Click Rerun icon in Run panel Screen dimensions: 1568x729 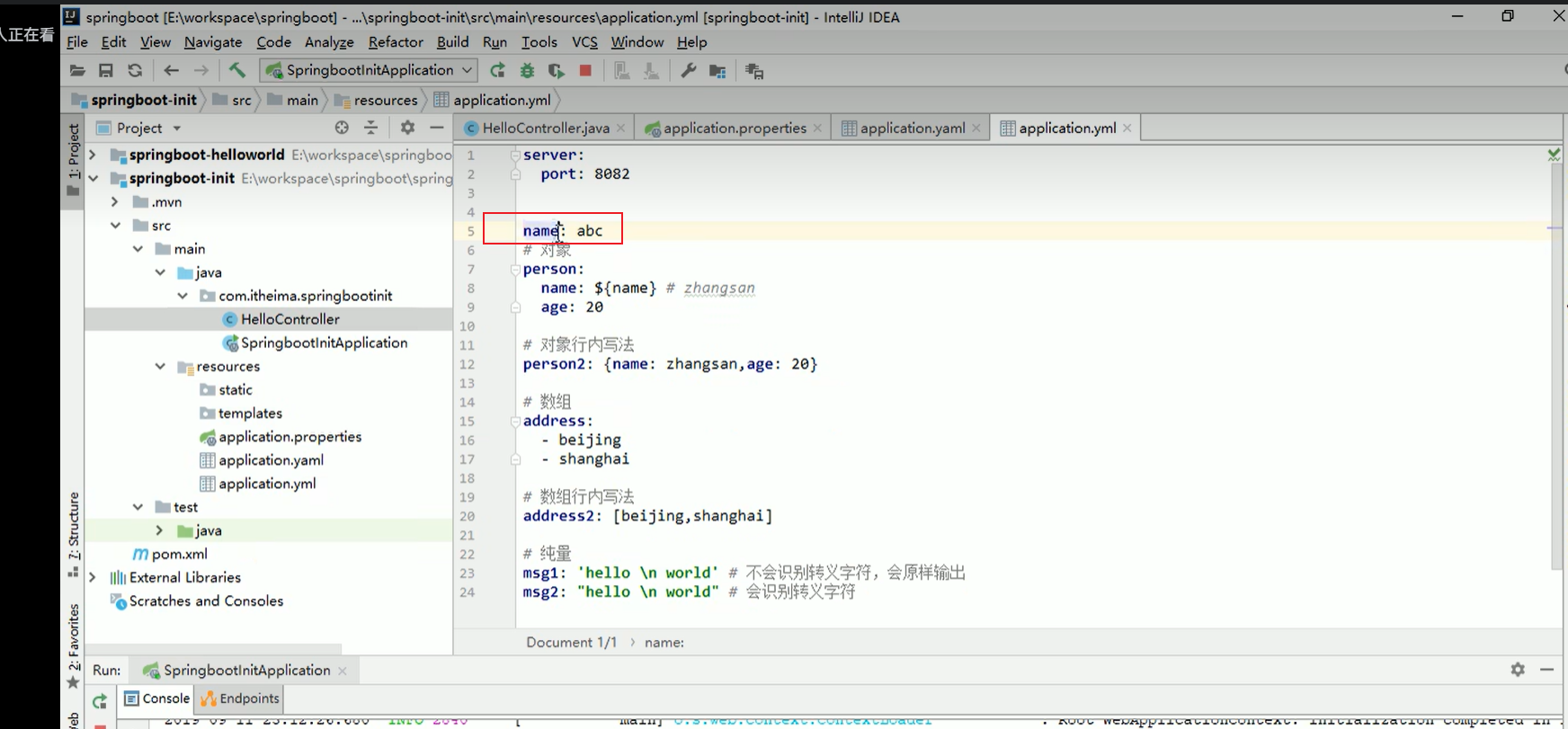pyautogui.click(x=100, y=700)
